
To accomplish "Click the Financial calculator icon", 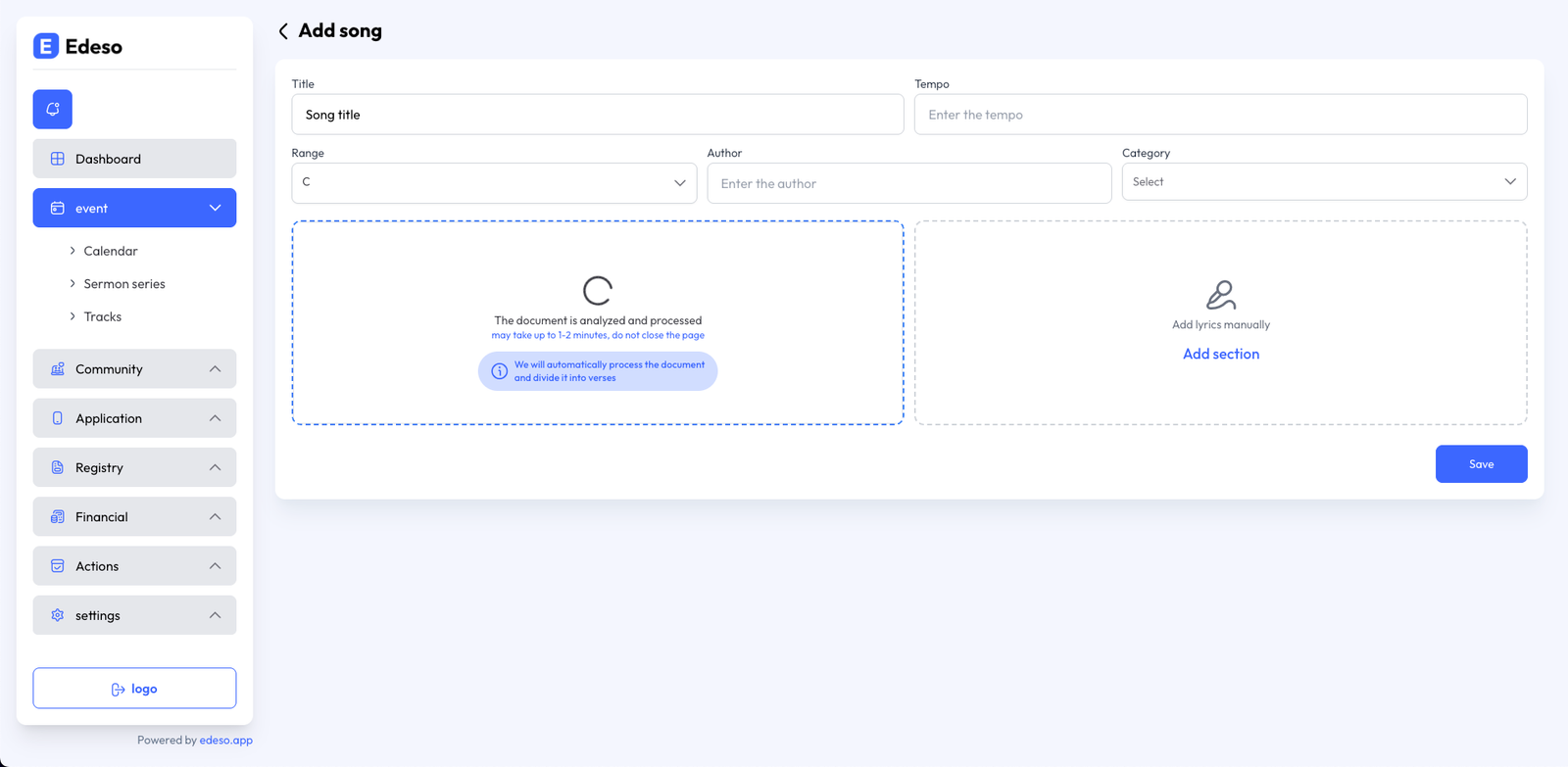I will 58,517.
